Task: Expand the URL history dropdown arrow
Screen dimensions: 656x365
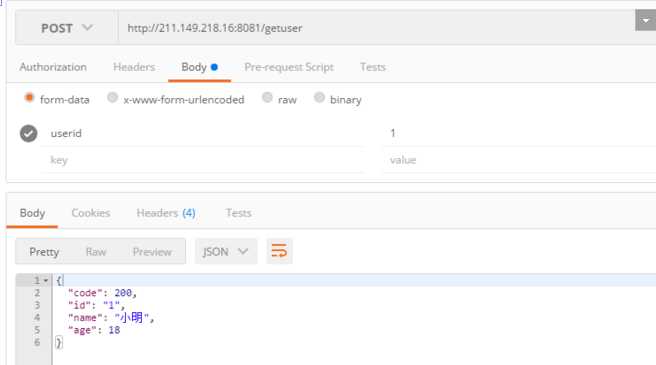Action: click(646, 20)
